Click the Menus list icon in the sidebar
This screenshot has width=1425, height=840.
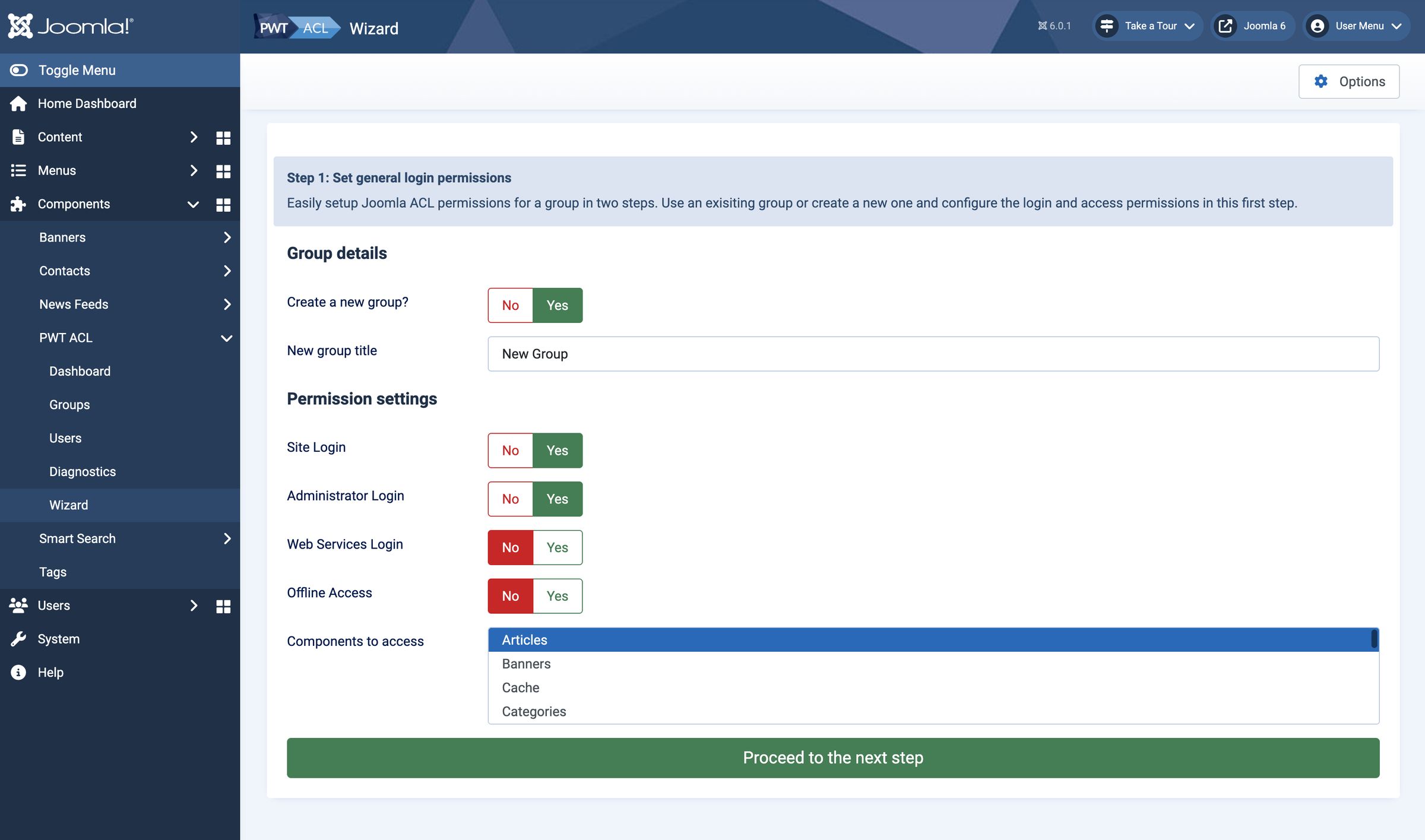18,170
